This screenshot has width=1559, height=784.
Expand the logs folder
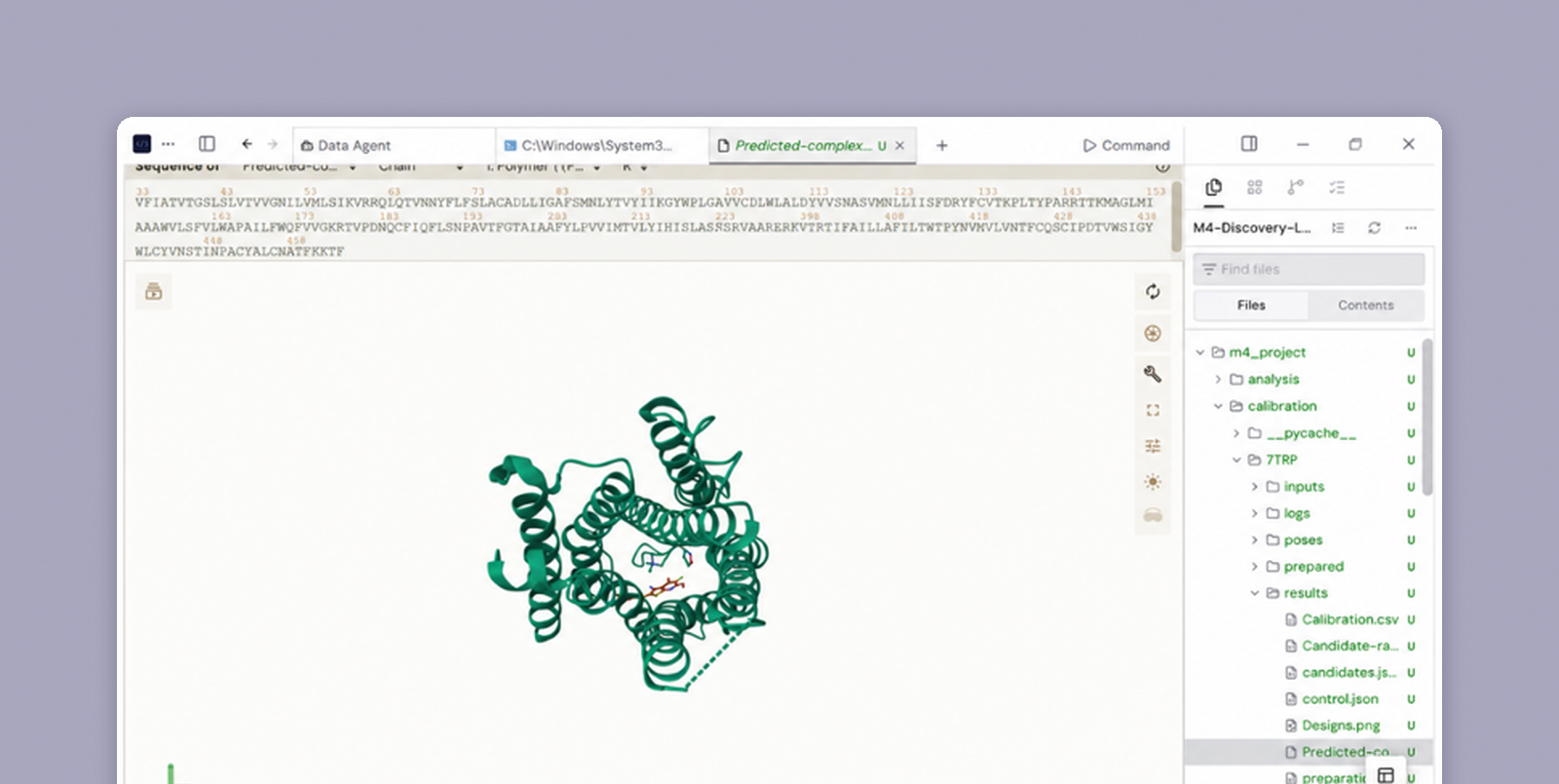(1255, 513)
